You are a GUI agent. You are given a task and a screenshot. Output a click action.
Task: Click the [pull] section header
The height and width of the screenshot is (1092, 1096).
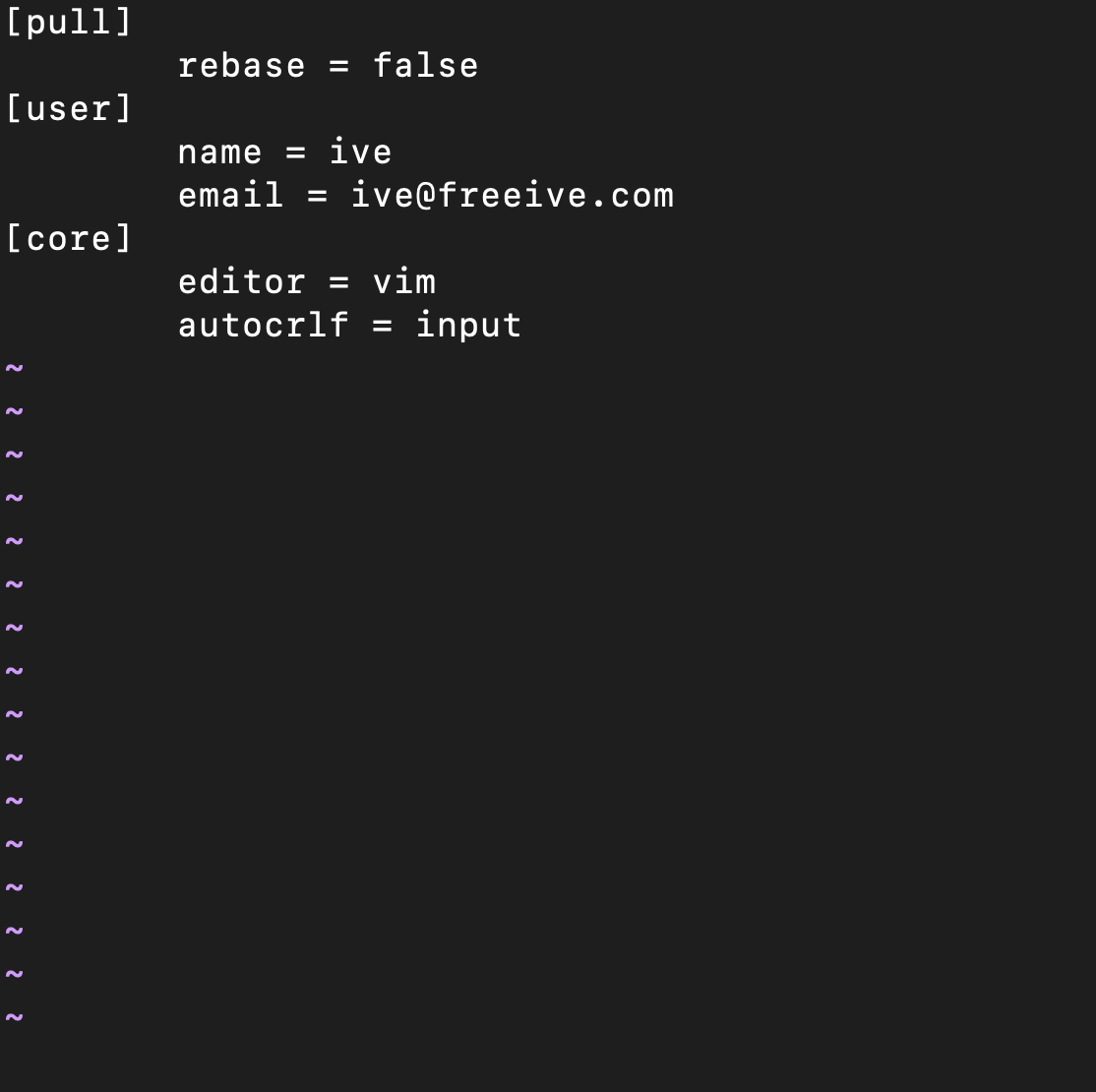tap(69, 23)
